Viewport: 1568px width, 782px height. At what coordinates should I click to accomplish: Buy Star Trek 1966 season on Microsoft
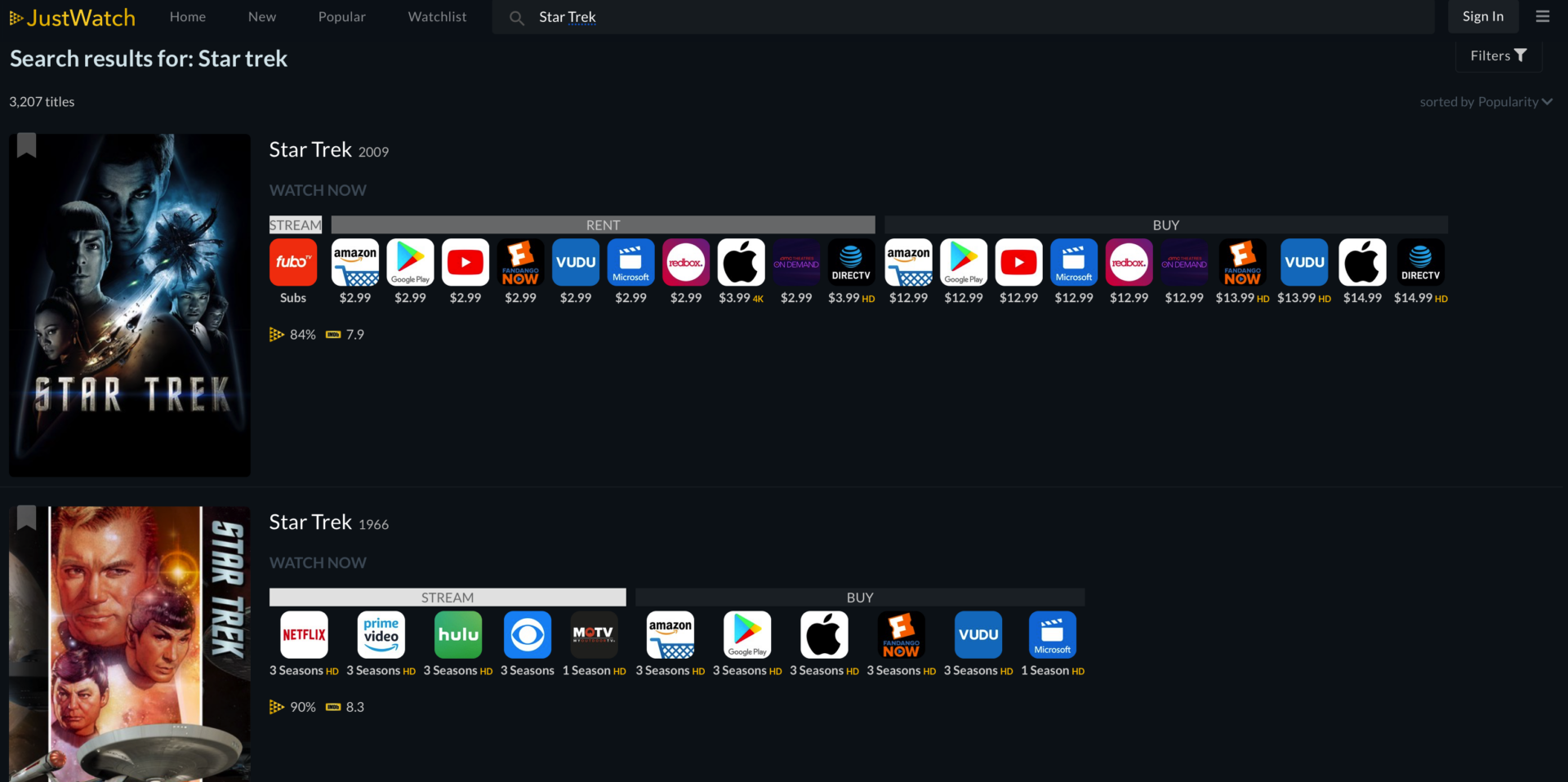[x=1053, y=634]
